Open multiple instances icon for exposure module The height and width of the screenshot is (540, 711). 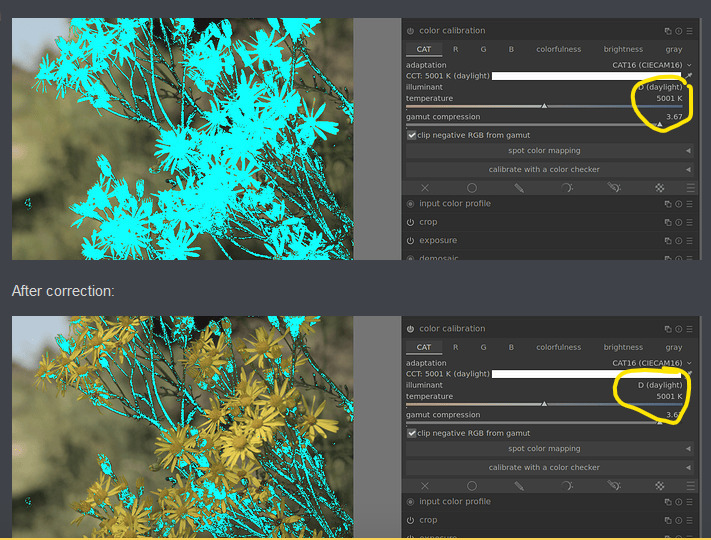(668, 241)
